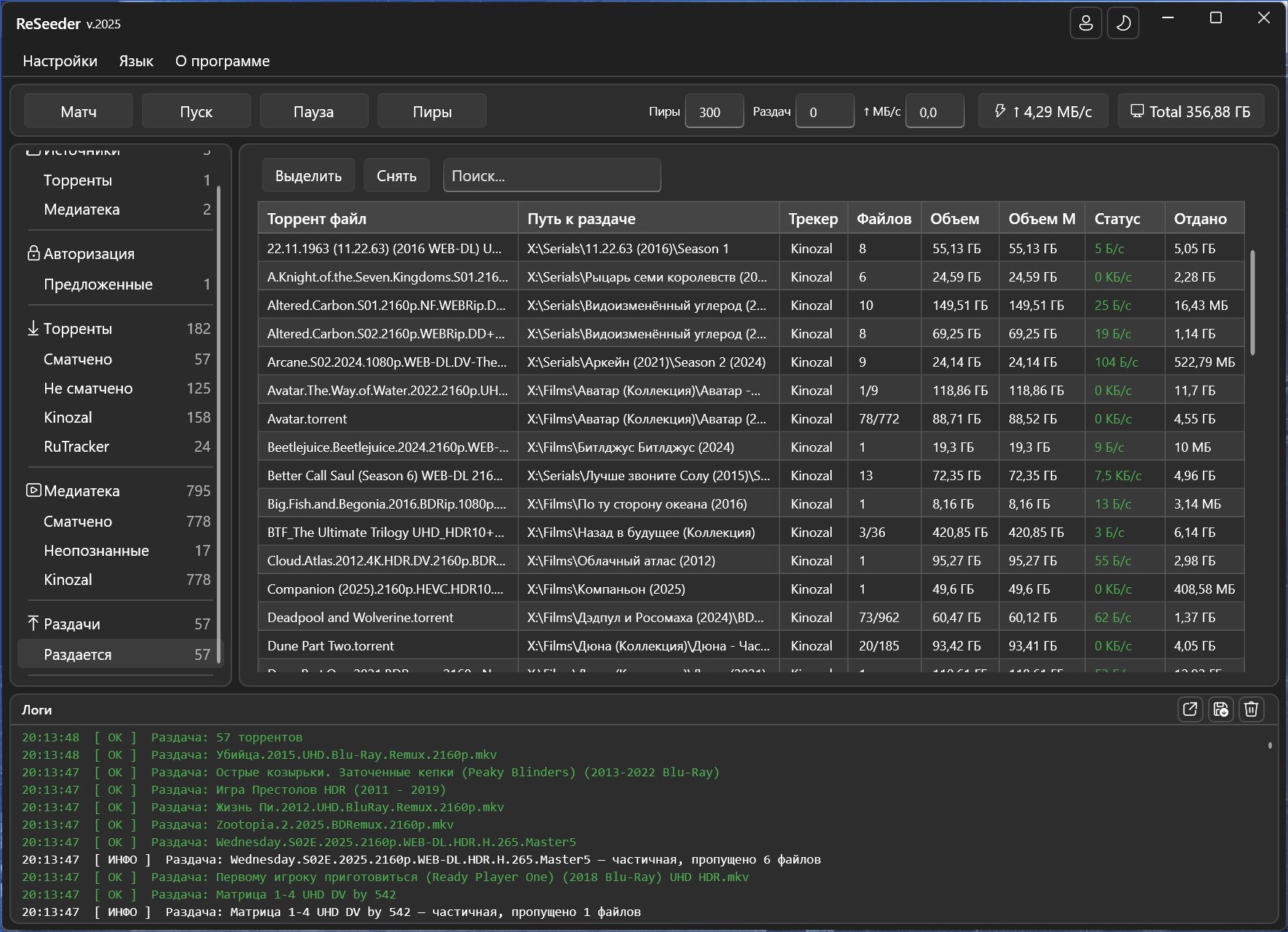The image size is (1288, 932).
Task: Click the play icon beside Медиатека
Action: (x=33, y=490)
